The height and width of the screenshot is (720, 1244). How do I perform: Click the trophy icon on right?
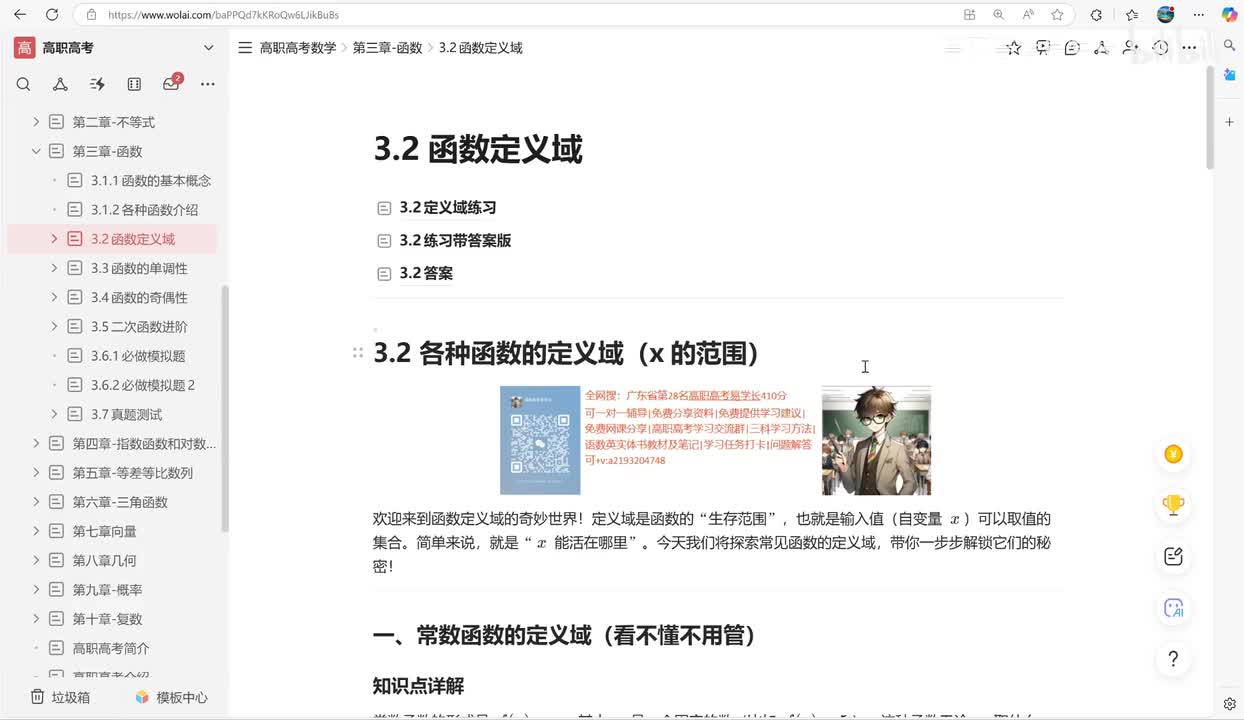(x=1174, y=505)
